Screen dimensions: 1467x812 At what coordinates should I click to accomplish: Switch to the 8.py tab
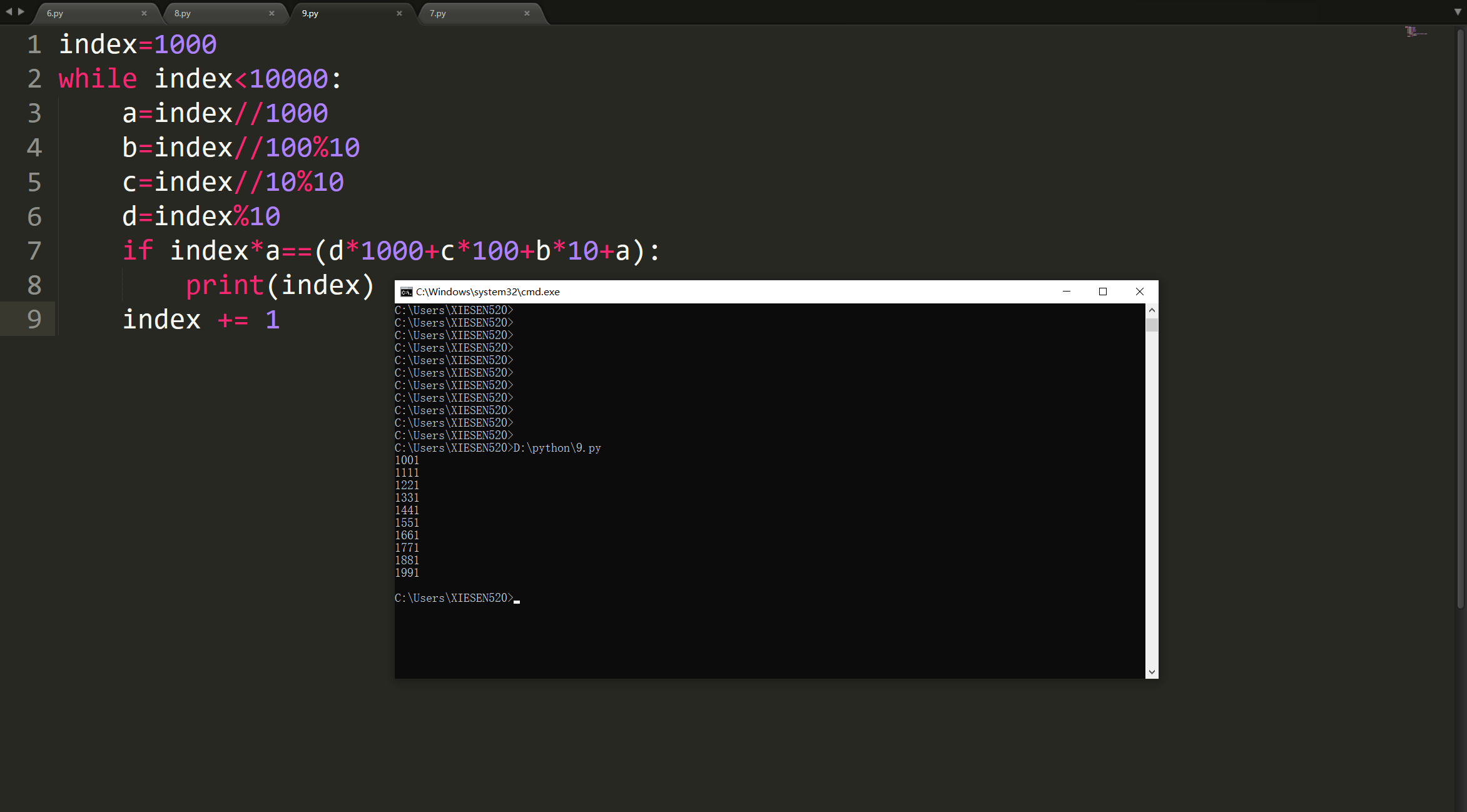click(183, 13)
